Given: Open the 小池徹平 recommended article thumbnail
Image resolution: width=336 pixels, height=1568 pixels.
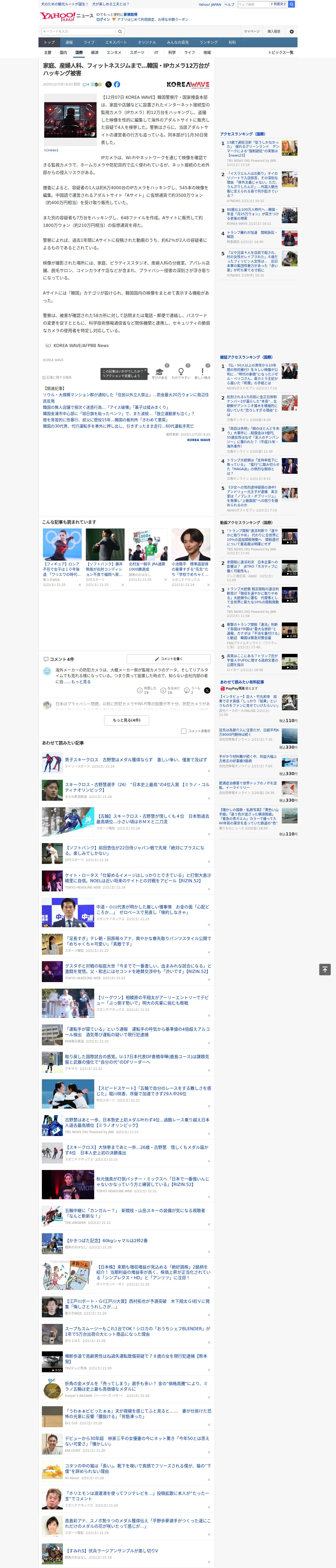Looking at the screenshot, I should pos(191,544).
